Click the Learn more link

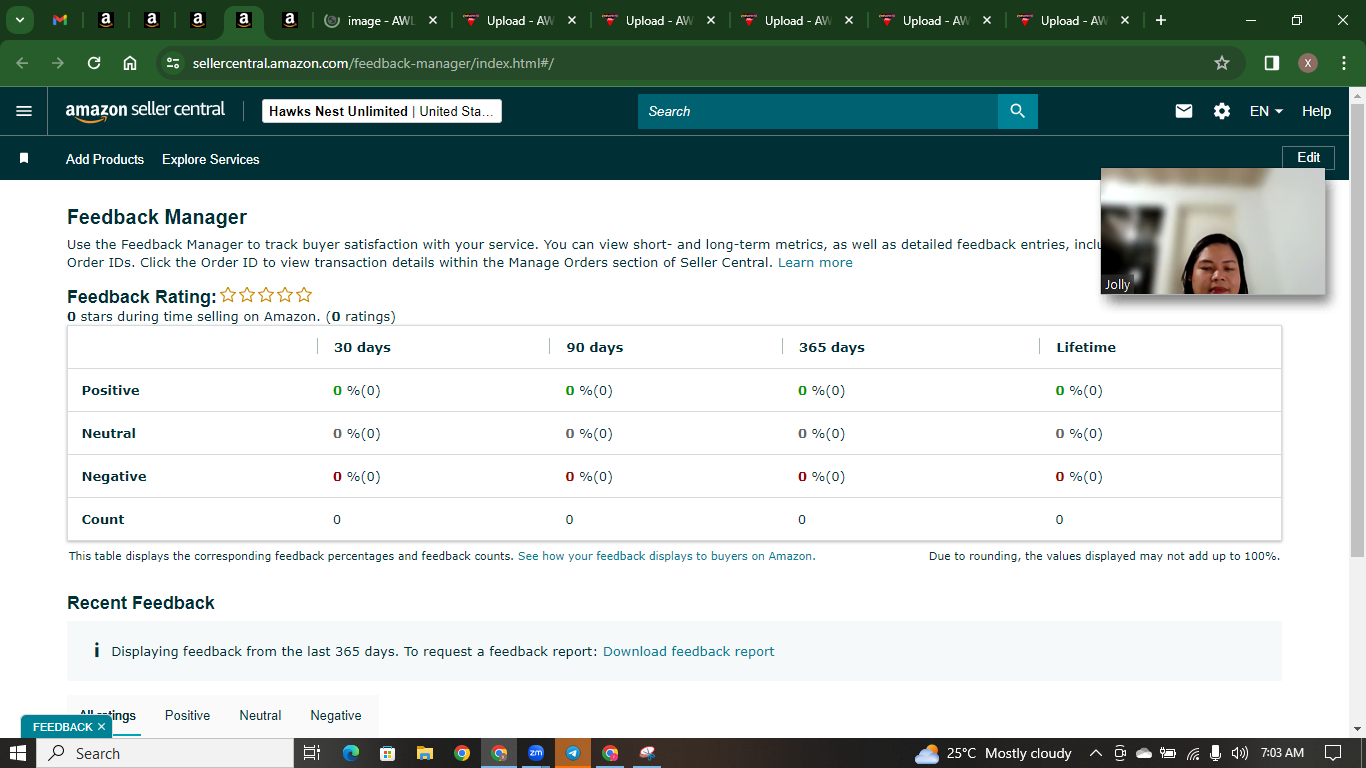(x=815, y=263)
